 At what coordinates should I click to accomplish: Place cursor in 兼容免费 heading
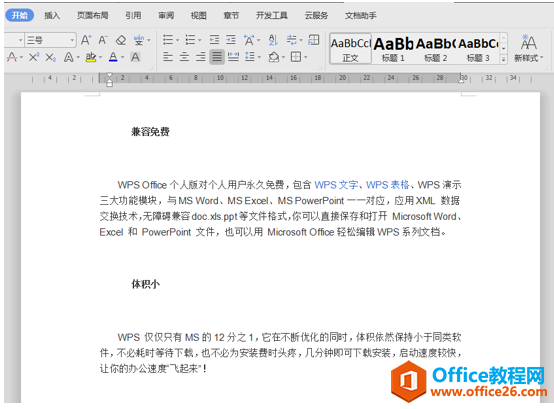click(150, 132)
